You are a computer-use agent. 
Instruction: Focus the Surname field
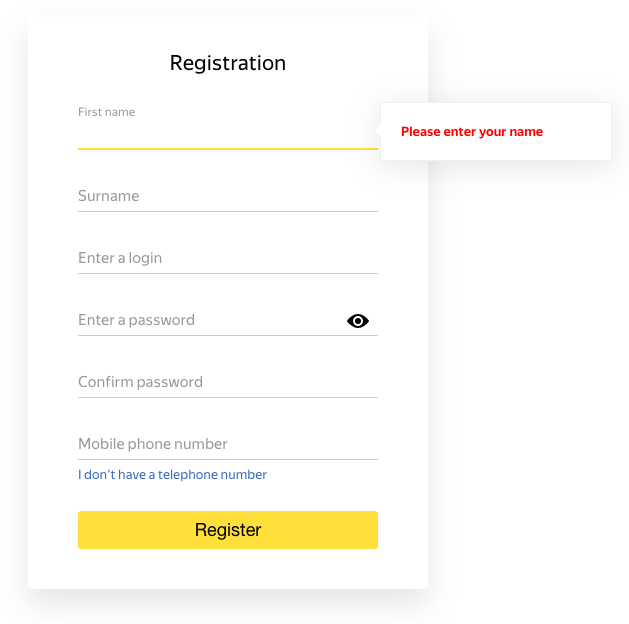[228, 196]
